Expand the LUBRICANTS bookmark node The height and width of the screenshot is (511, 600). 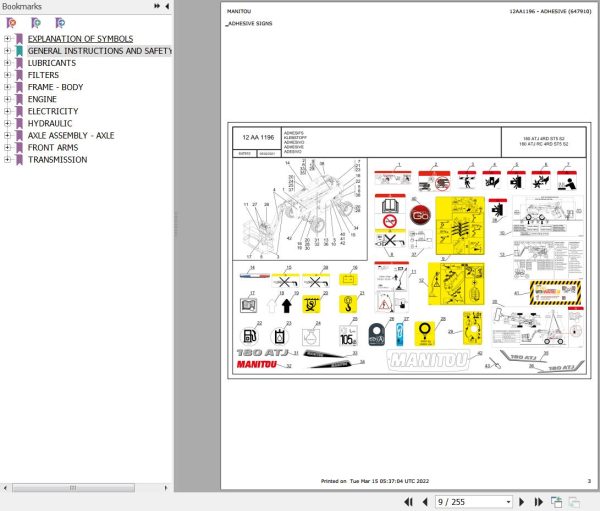tap(7, 63)
